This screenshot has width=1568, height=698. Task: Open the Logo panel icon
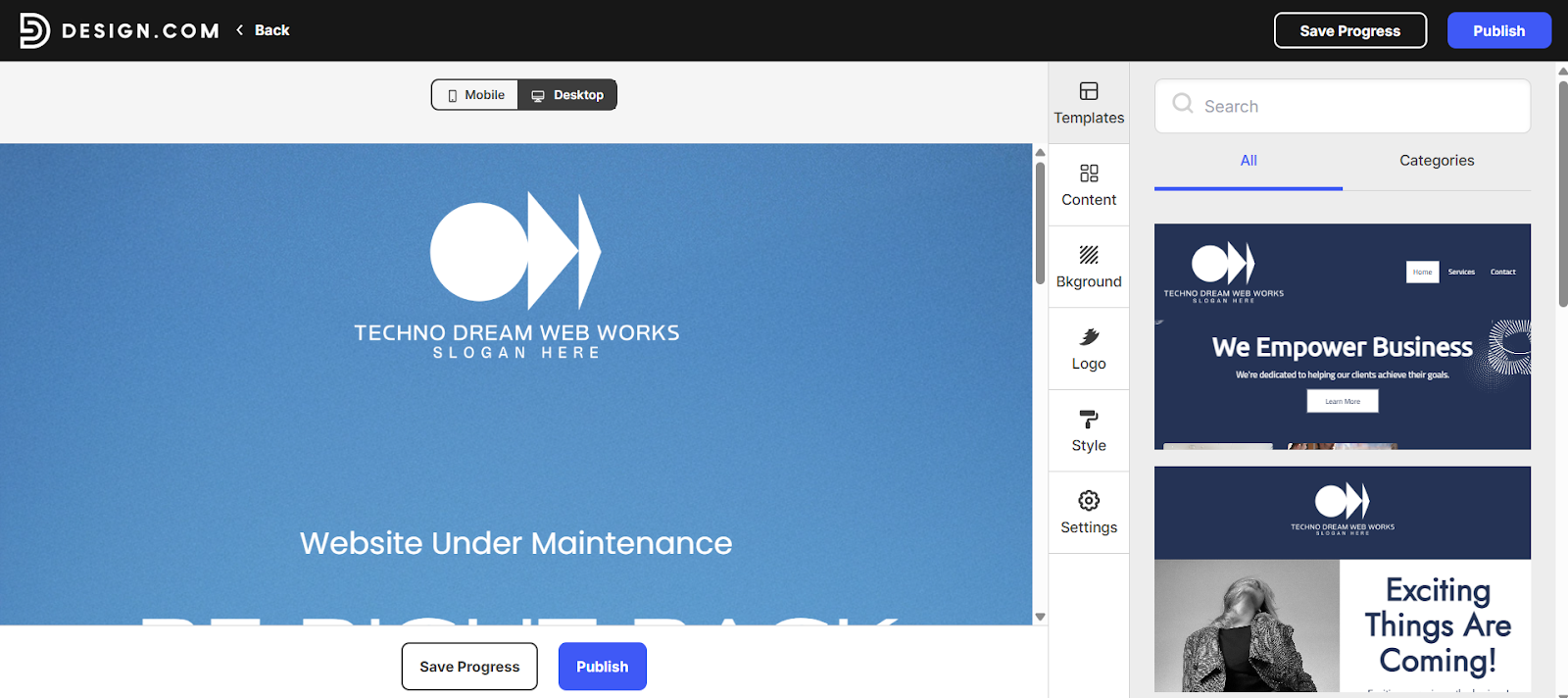point(1089,337)
